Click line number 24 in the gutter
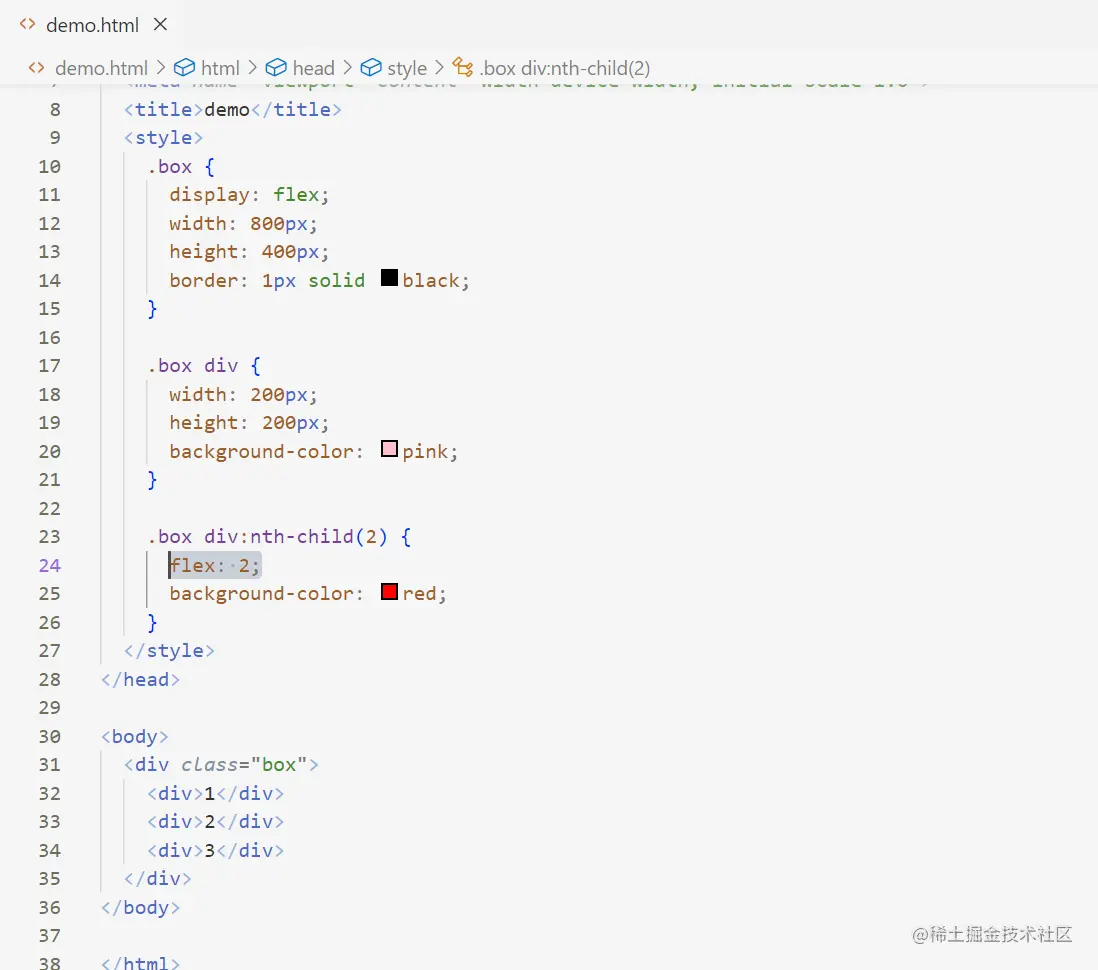This screenshot has width=1098, height=970. pyautogui.click(x=50, y=565)
